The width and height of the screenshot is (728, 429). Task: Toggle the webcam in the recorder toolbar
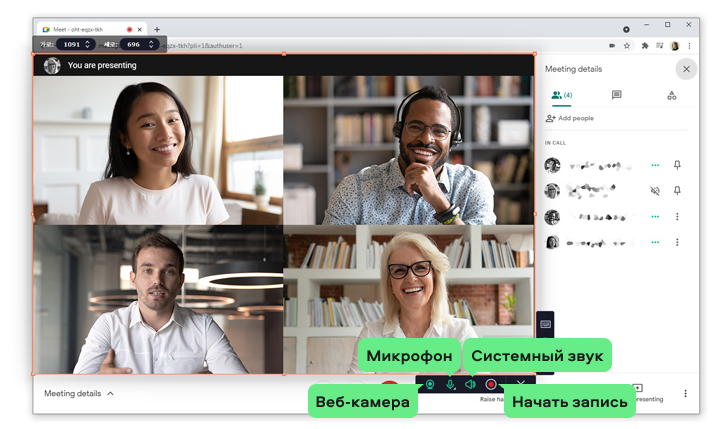(x=430, y=385)
